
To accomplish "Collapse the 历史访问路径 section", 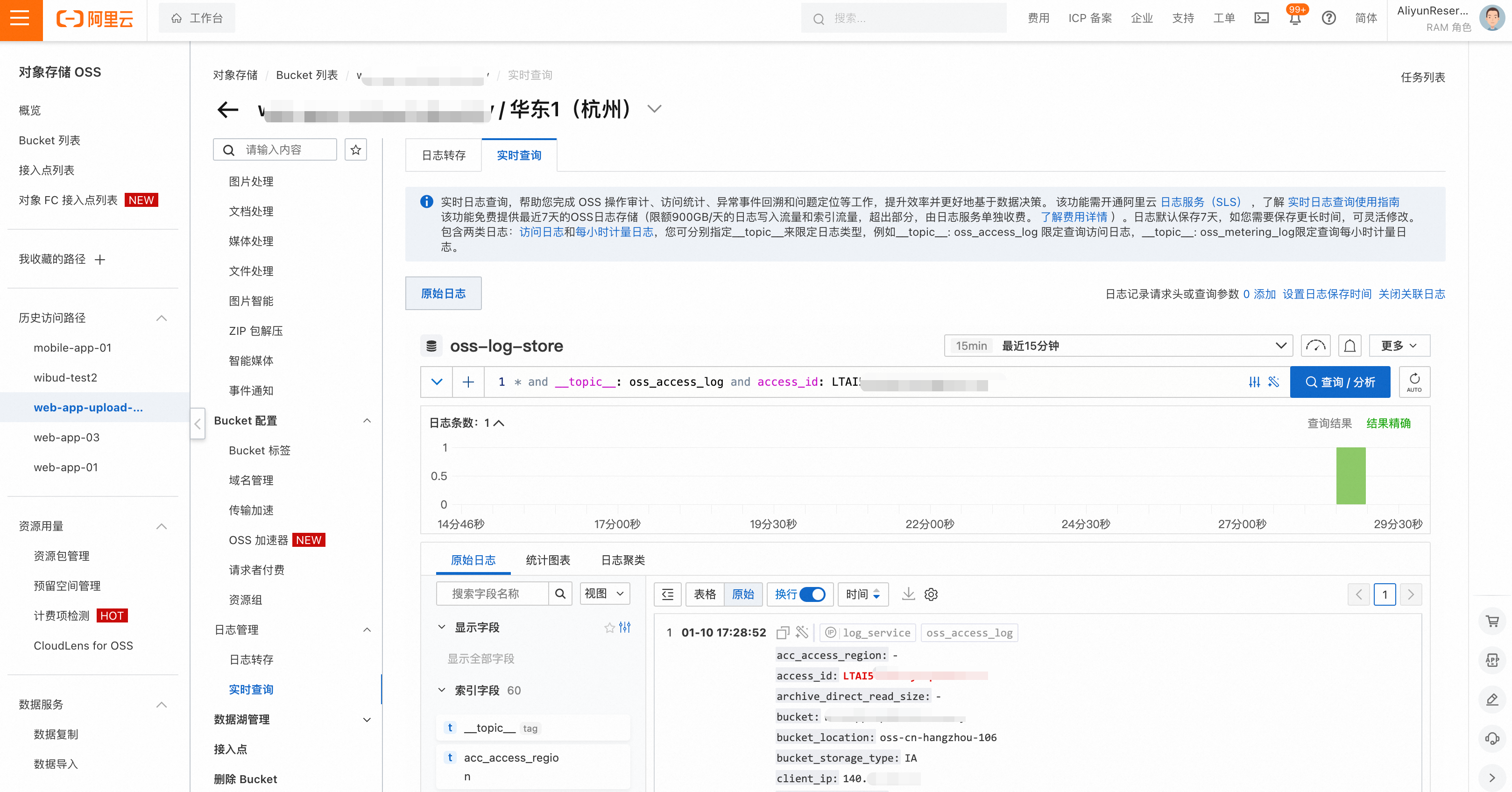I will pos(162,318).
